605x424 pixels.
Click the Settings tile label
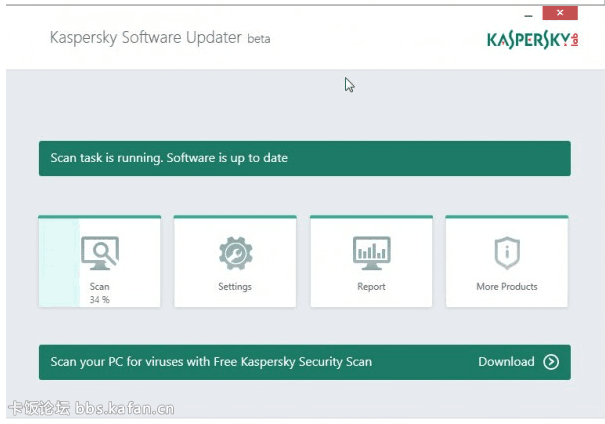coord(235,287)
